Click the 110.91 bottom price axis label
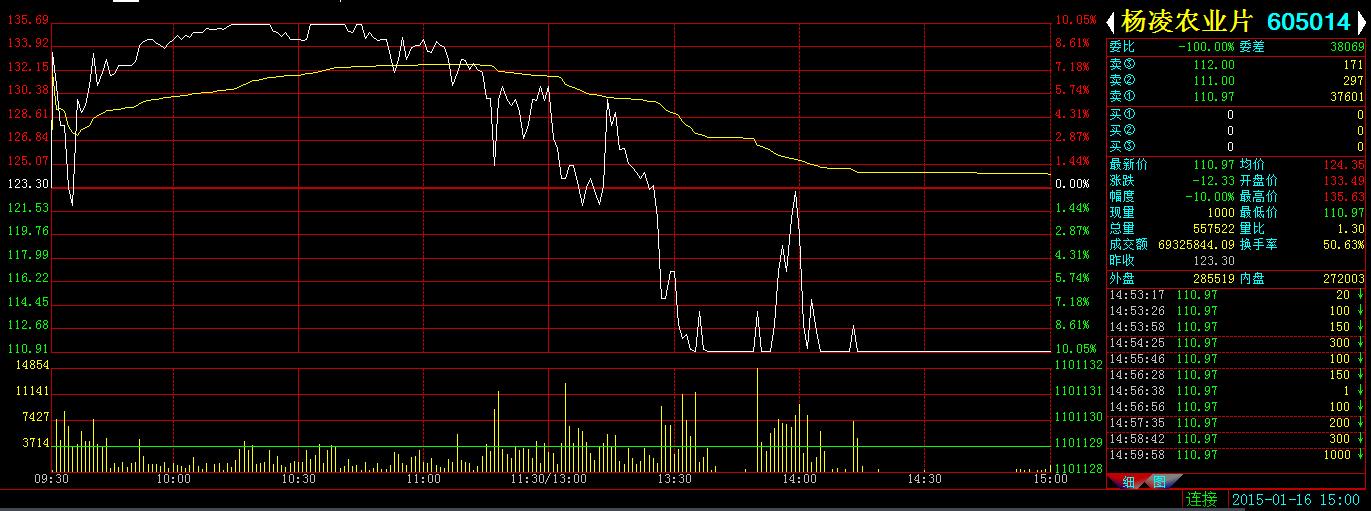Screen dimensions: 1371x511 tap(28, 348)
